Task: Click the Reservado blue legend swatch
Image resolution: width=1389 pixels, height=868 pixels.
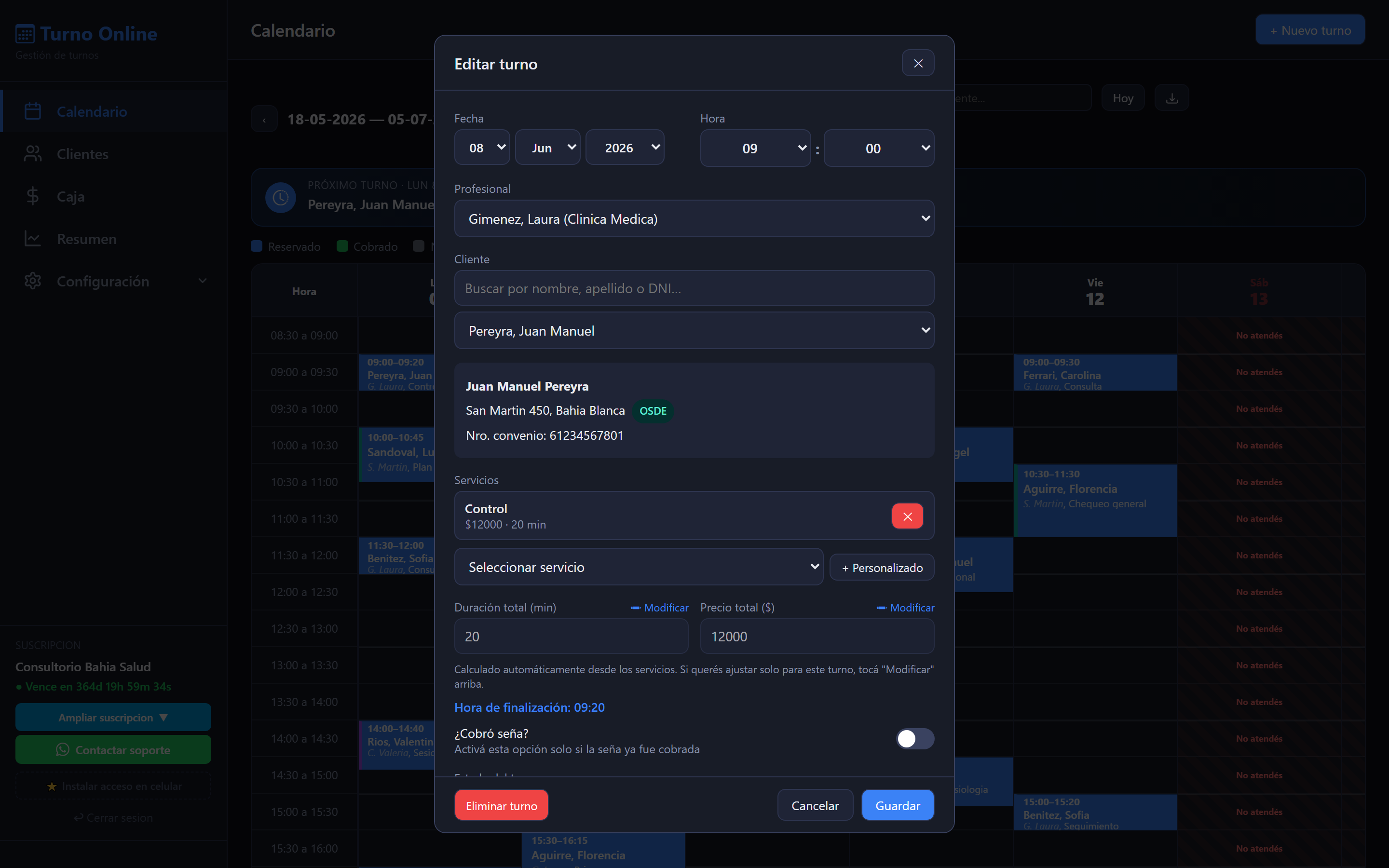Action: [257, 246]
